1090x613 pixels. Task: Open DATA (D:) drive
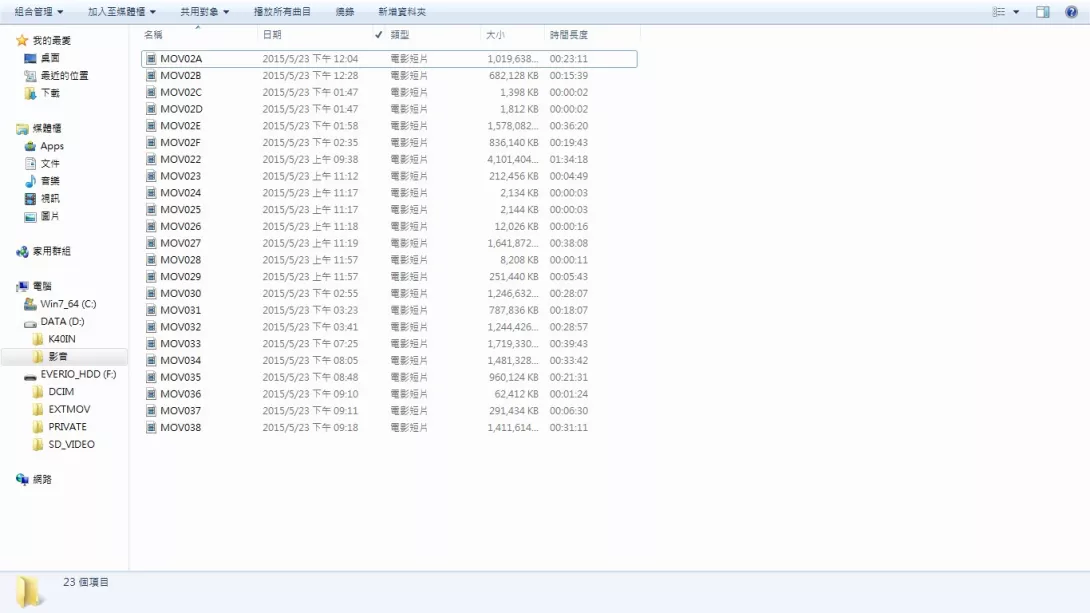tap(62, 321)
